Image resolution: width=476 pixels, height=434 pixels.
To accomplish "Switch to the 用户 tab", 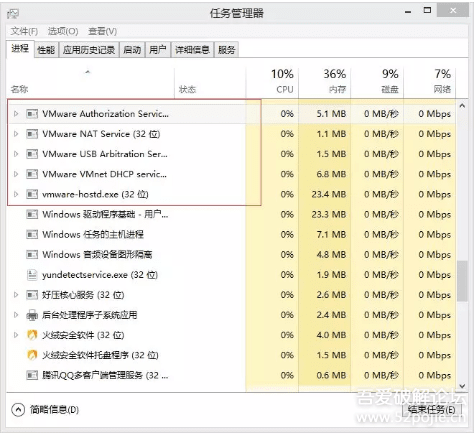I will [158, 50].
